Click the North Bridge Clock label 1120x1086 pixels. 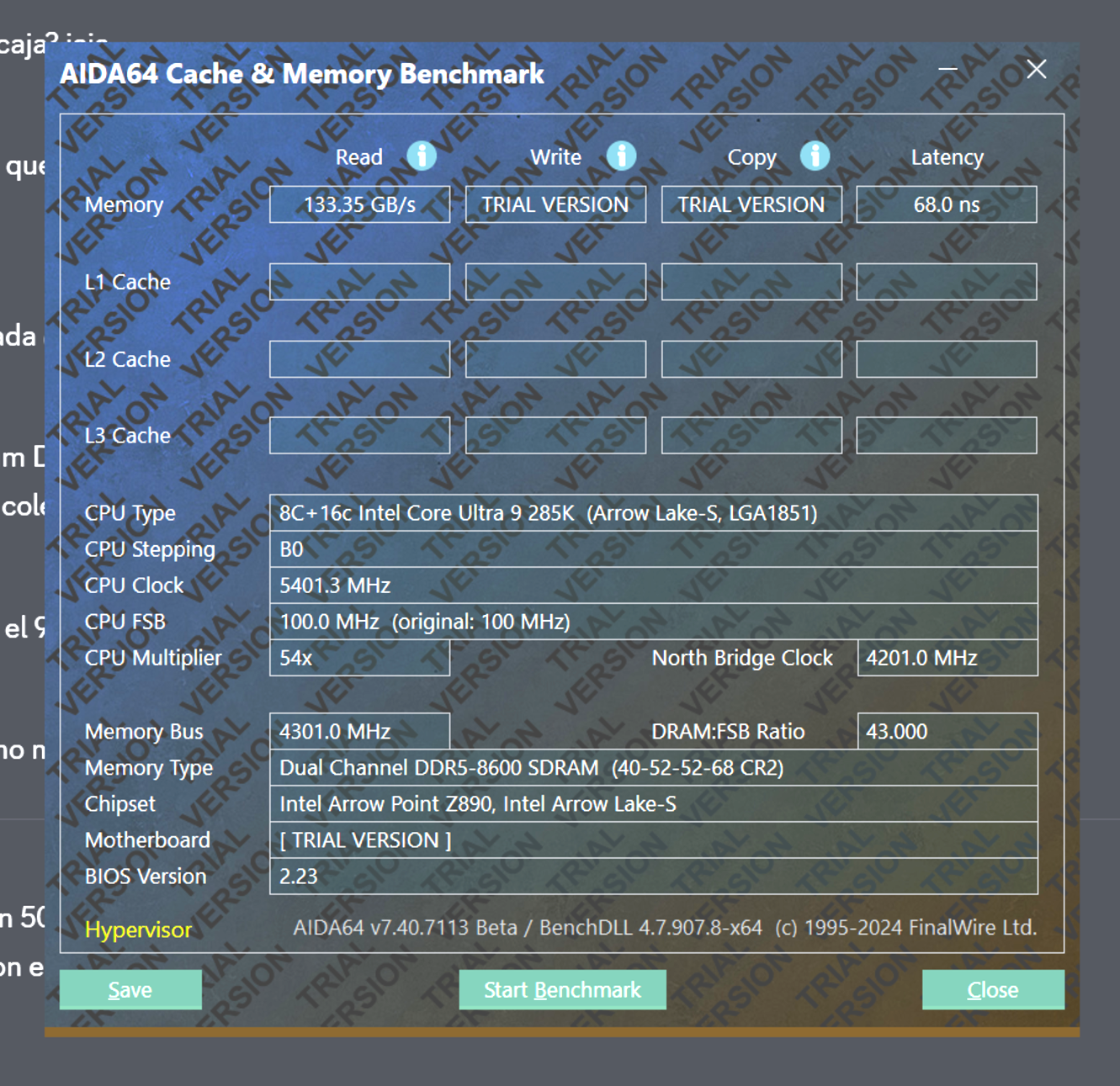click(x=742, y=658)
